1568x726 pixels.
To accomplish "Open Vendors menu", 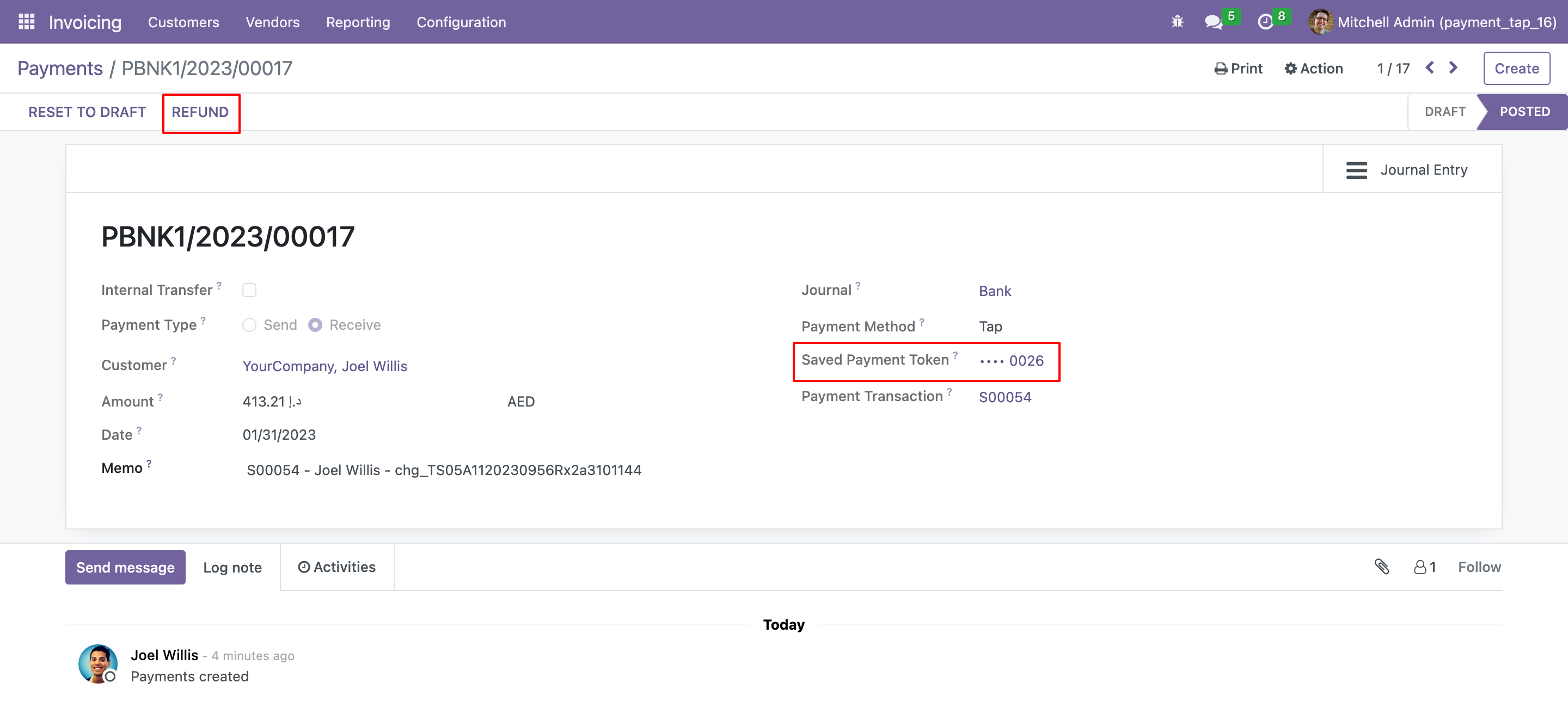I will 272,22.
